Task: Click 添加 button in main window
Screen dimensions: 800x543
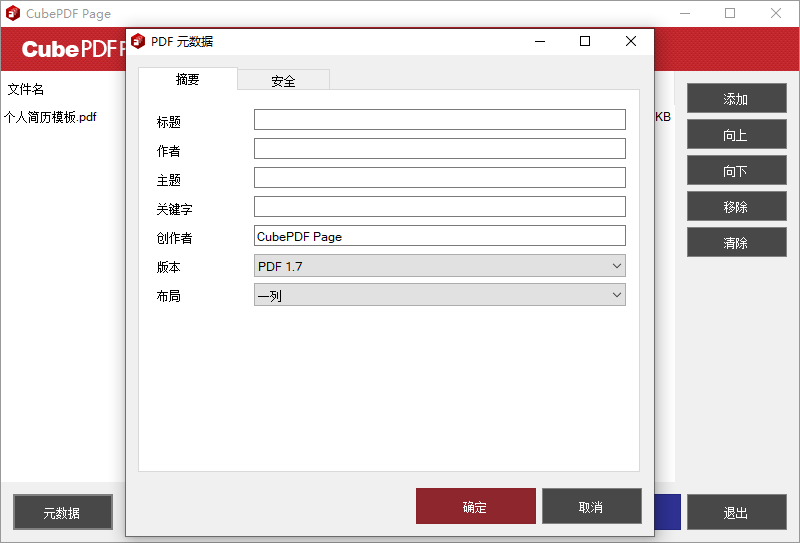Action: 736,98
